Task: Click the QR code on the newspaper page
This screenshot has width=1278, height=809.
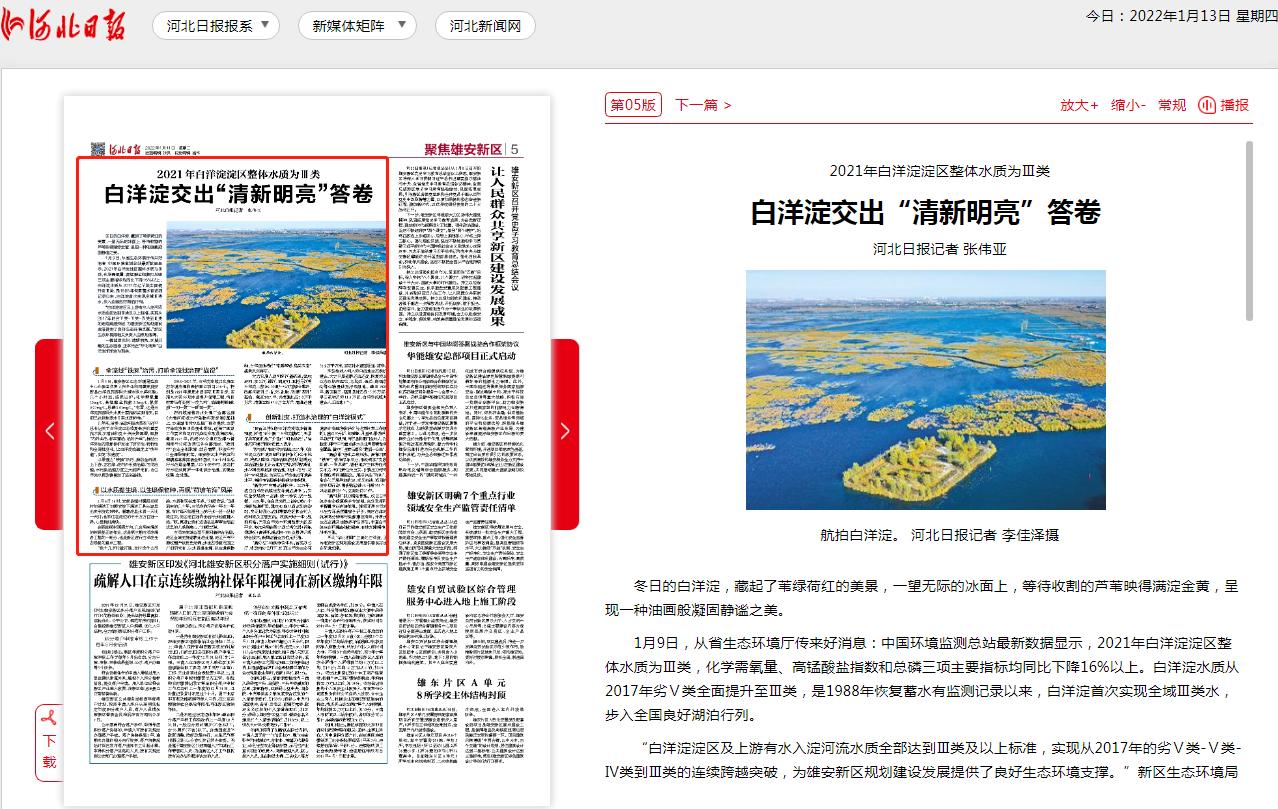Action: point(98,150)
